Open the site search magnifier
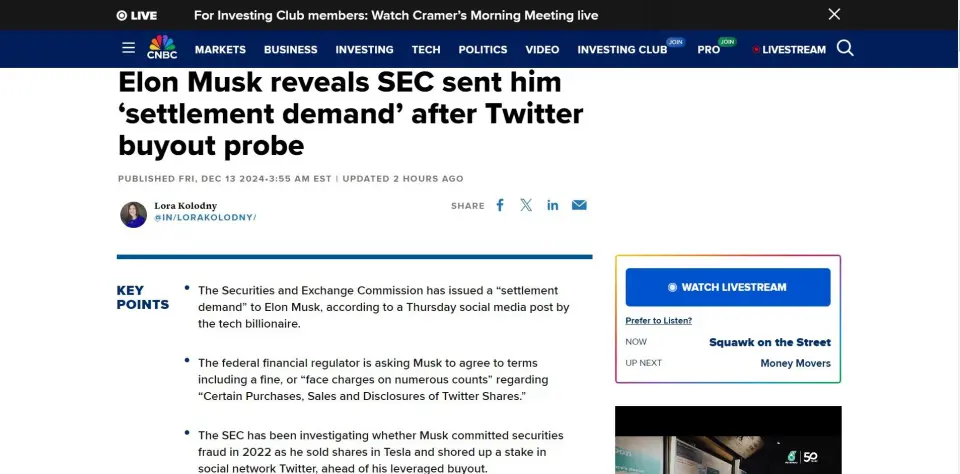960x474 pixels. click(845, 48)
